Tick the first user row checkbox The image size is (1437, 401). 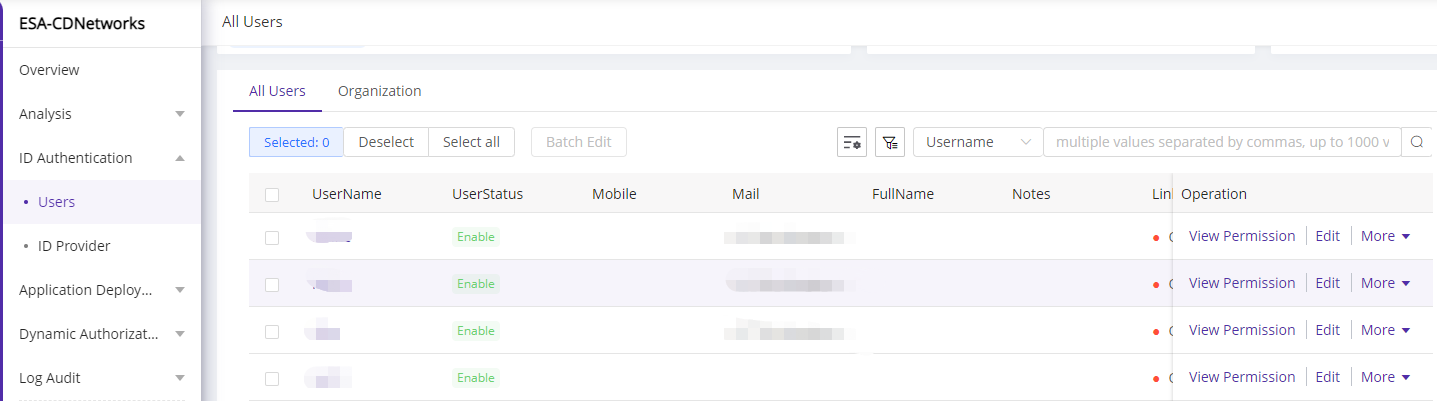click(272, 237)
